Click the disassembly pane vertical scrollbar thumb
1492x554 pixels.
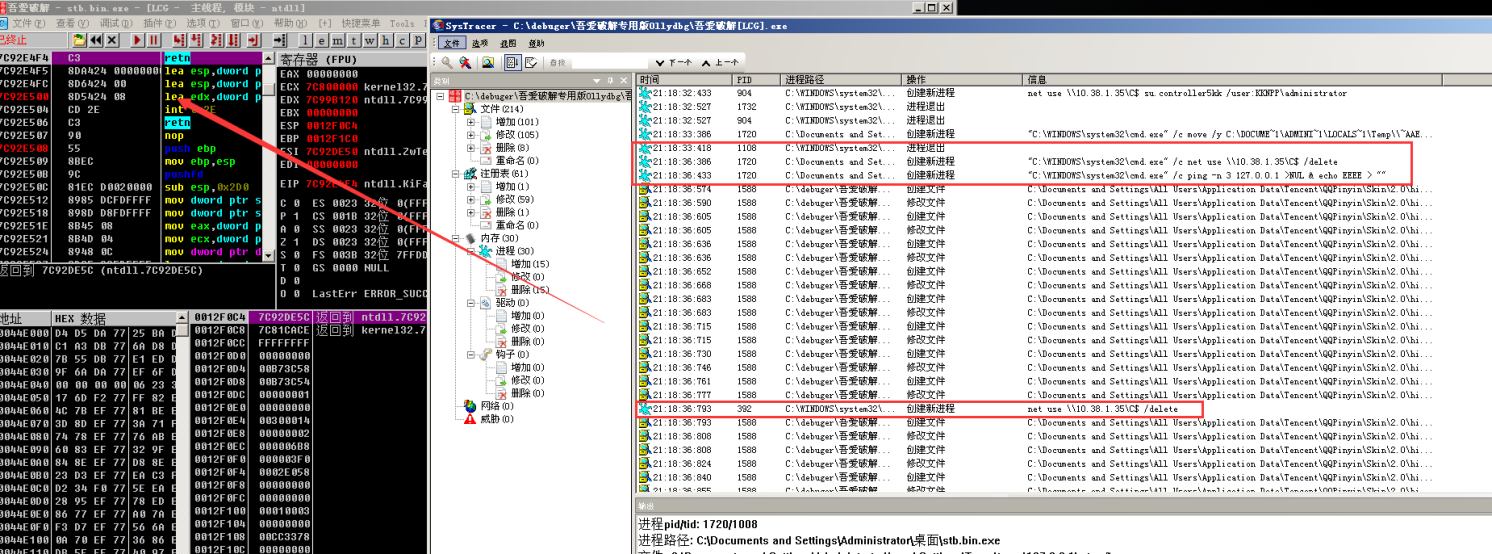coord(268,88)
